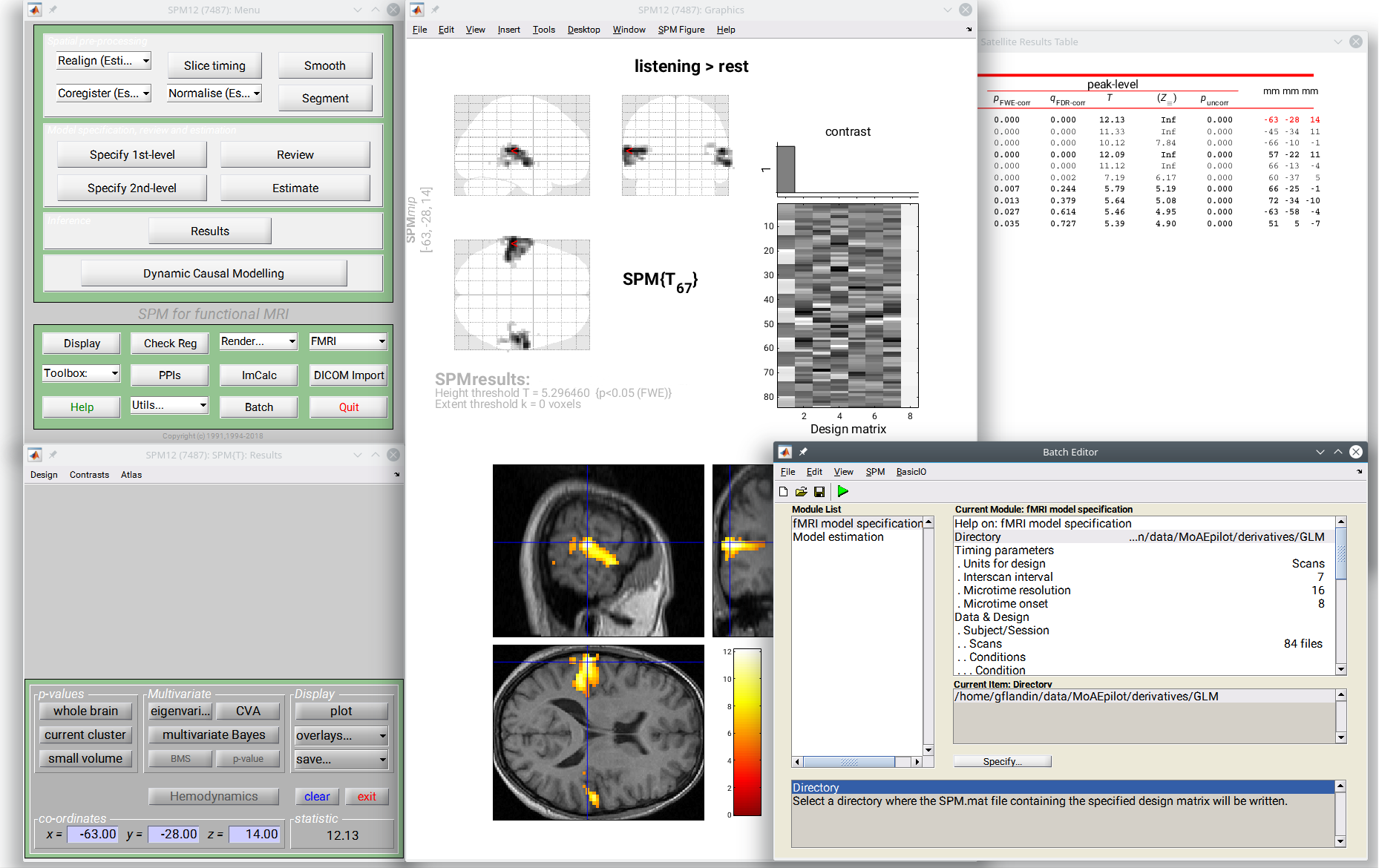Click the Review button
Screen dimensions: 1379x868
[295, 154]
